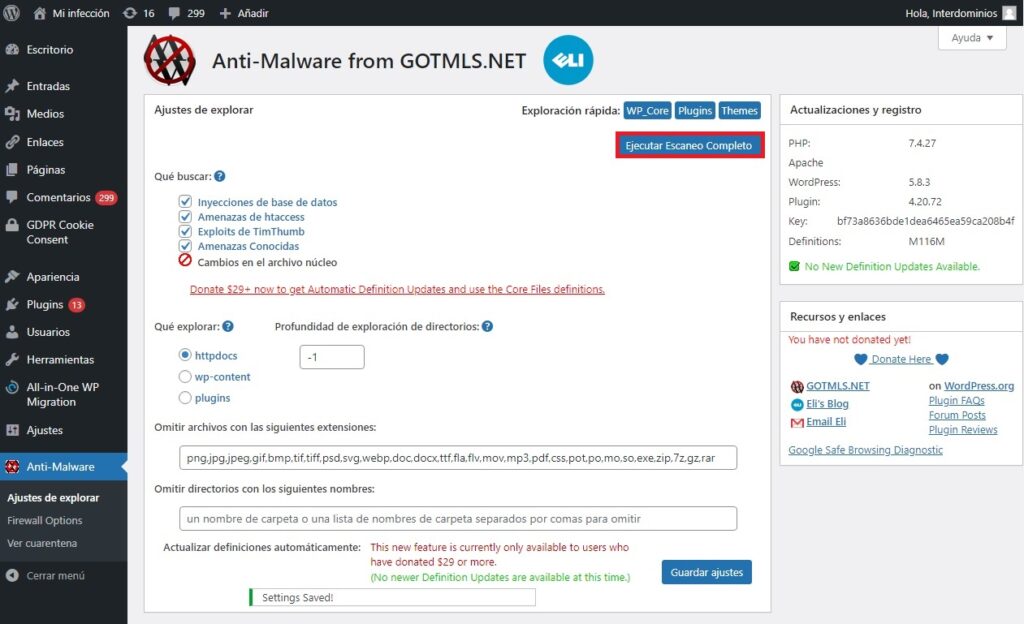Click the WordPress logo in admin bar
This screenshot has height=624, width=1024.
tap(11, 13)
